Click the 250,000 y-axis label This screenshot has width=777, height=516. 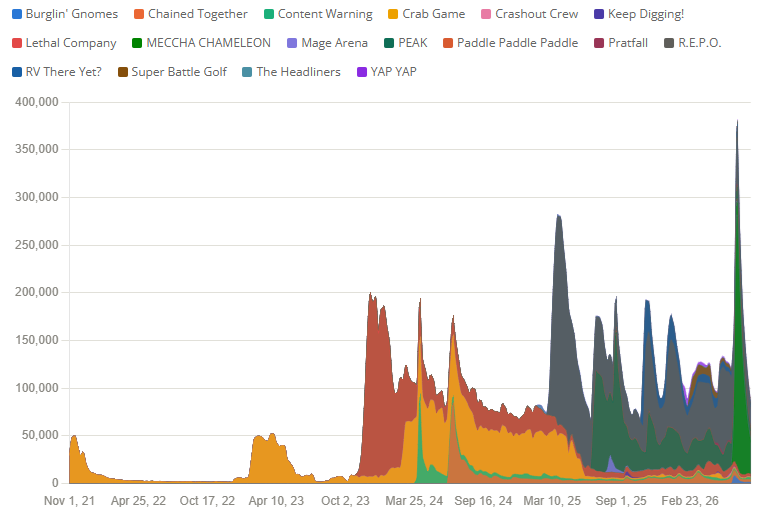point(37,245)
